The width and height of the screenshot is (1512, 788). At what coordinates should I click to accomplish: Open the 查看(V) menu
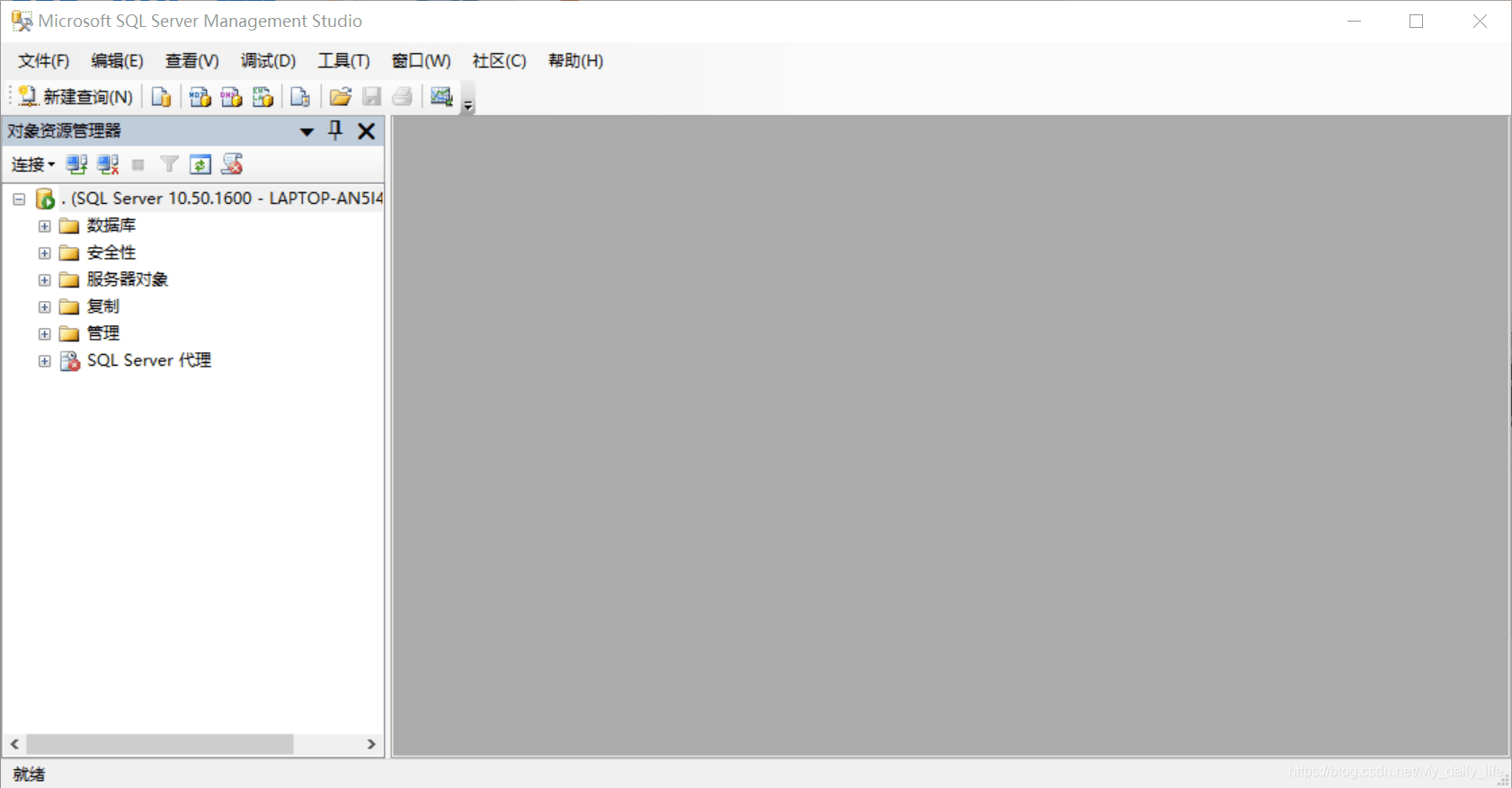[192, 61]
